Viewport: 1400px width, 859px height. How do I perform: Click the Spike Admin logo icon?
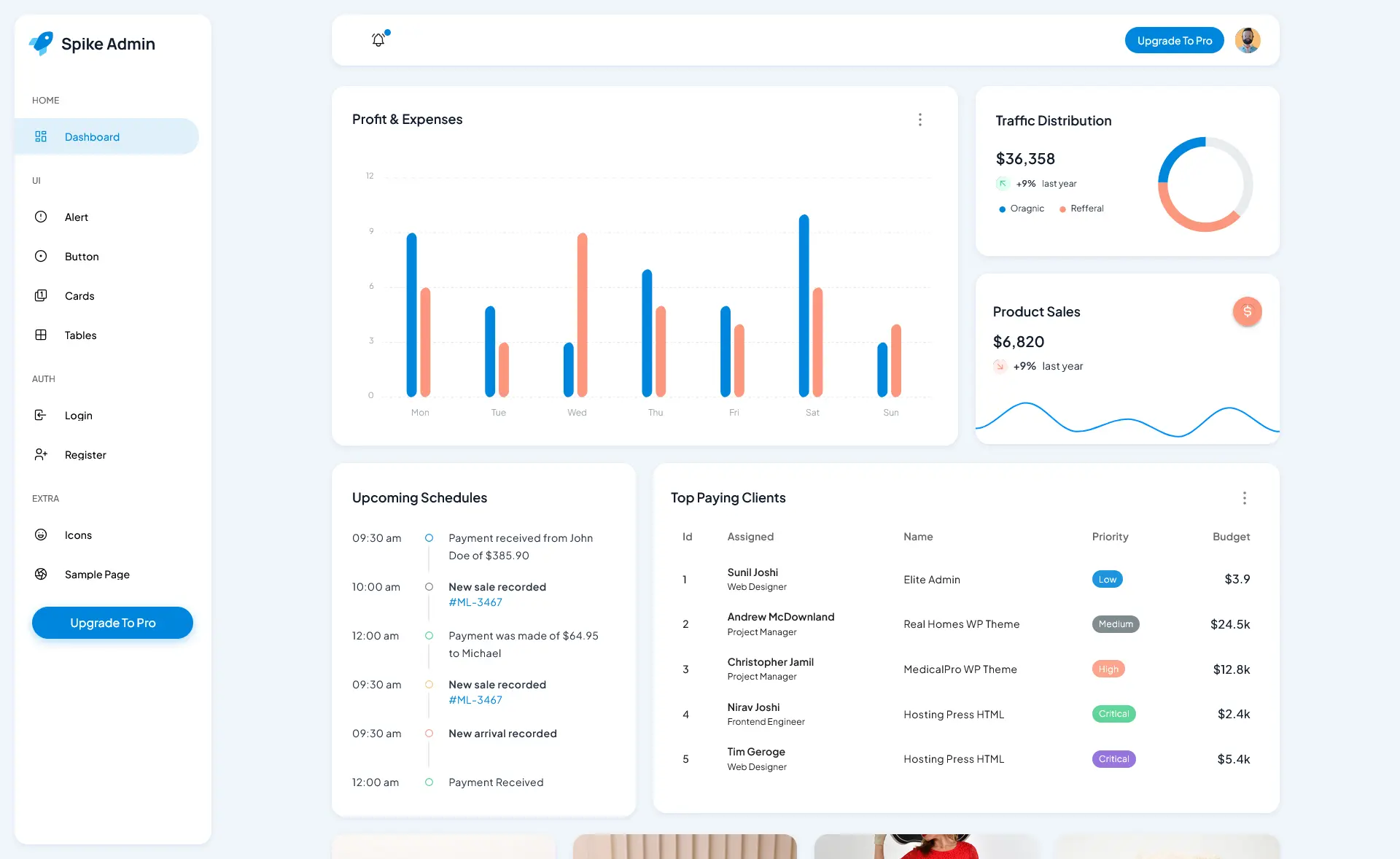coord(41,43)
